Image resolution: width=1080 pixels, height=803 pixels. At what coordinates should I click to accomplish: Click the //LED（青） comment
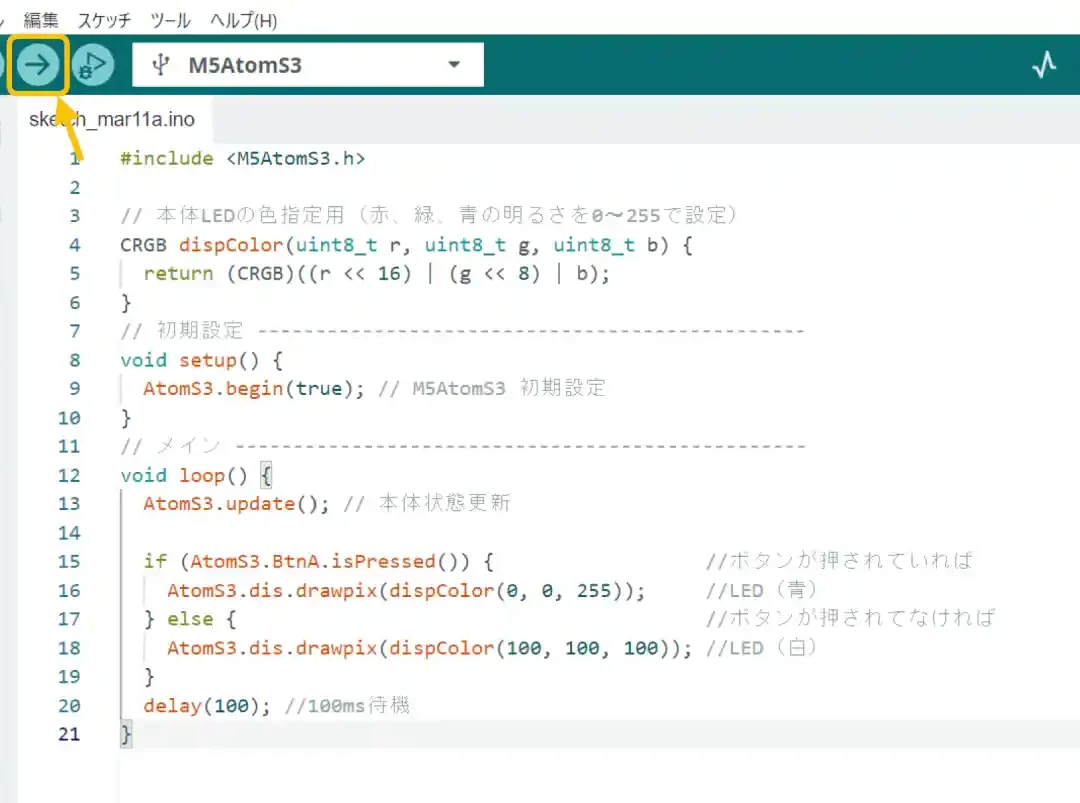pos(761,590)
